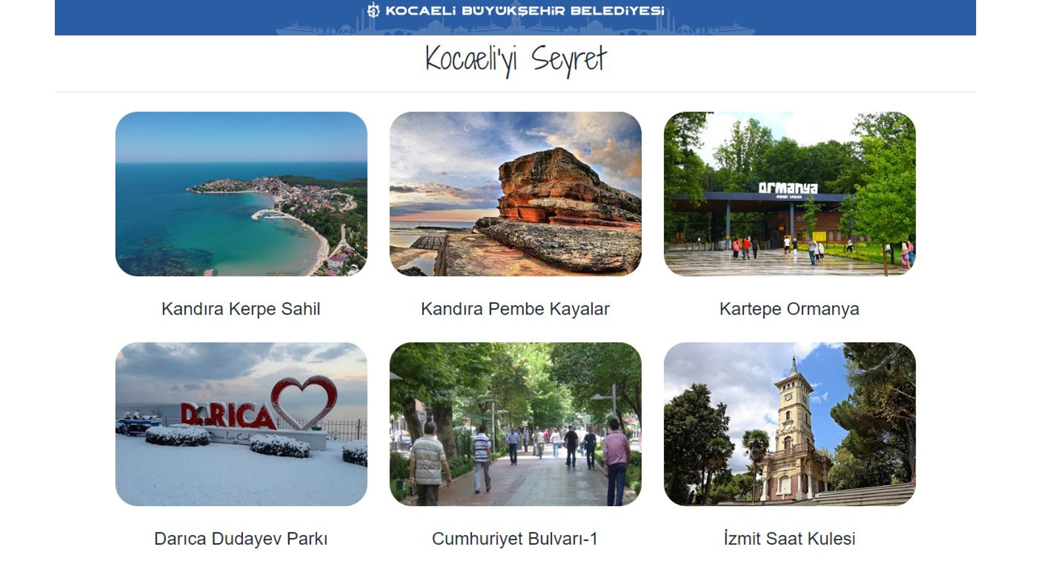This screenshot has width=1040, height=562.
Task: Click the red heart sculpture in Darıca photo
Action: 304,401
